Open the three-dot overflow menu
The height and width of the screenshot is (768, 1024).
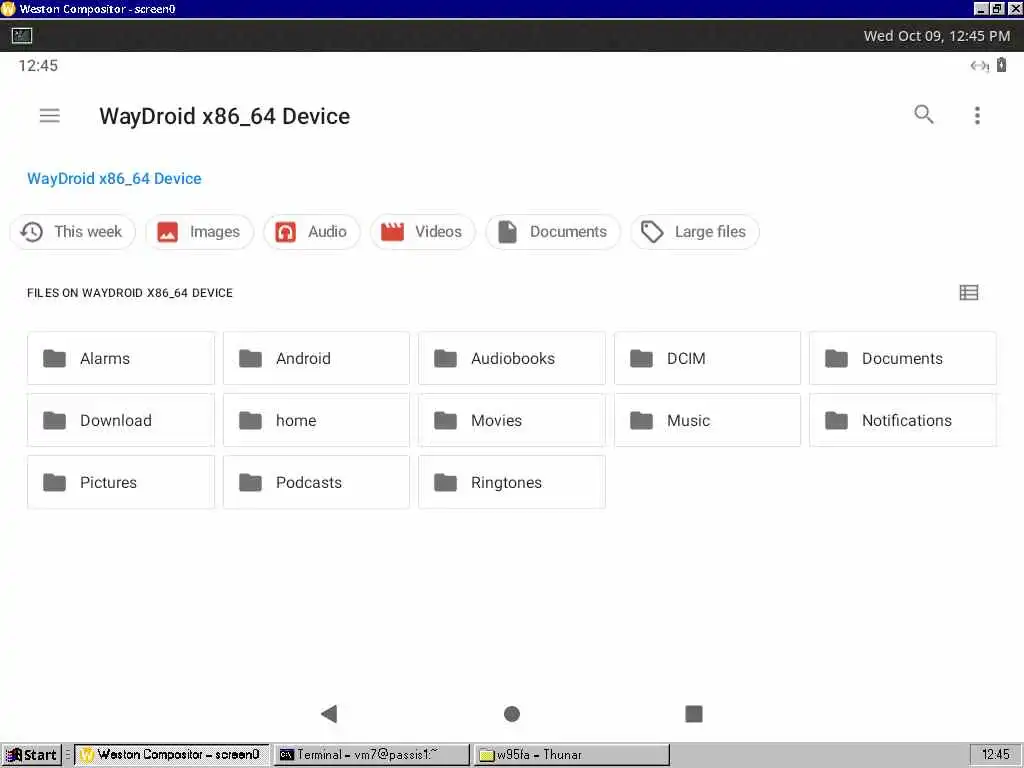(977, 116)
